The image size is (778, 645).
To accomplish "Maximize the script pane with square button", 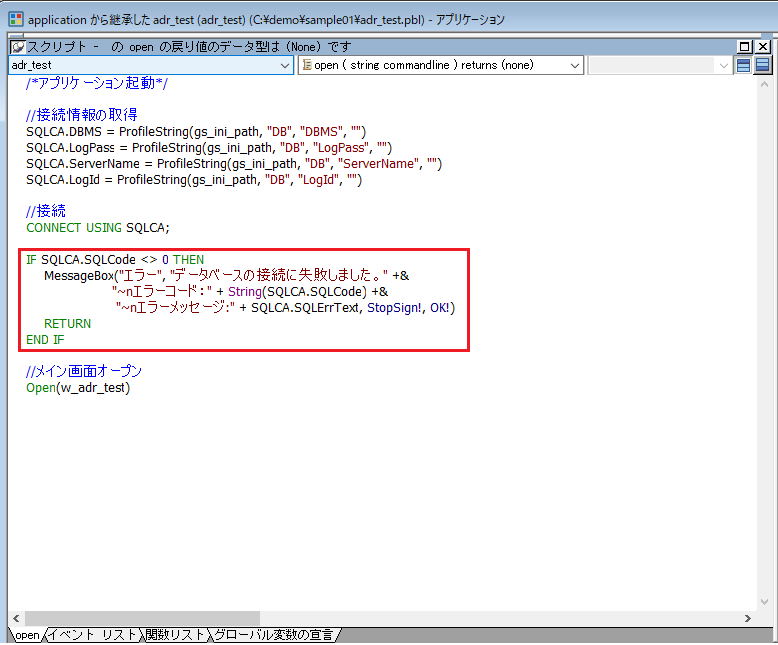I will [x=745, y=47].
